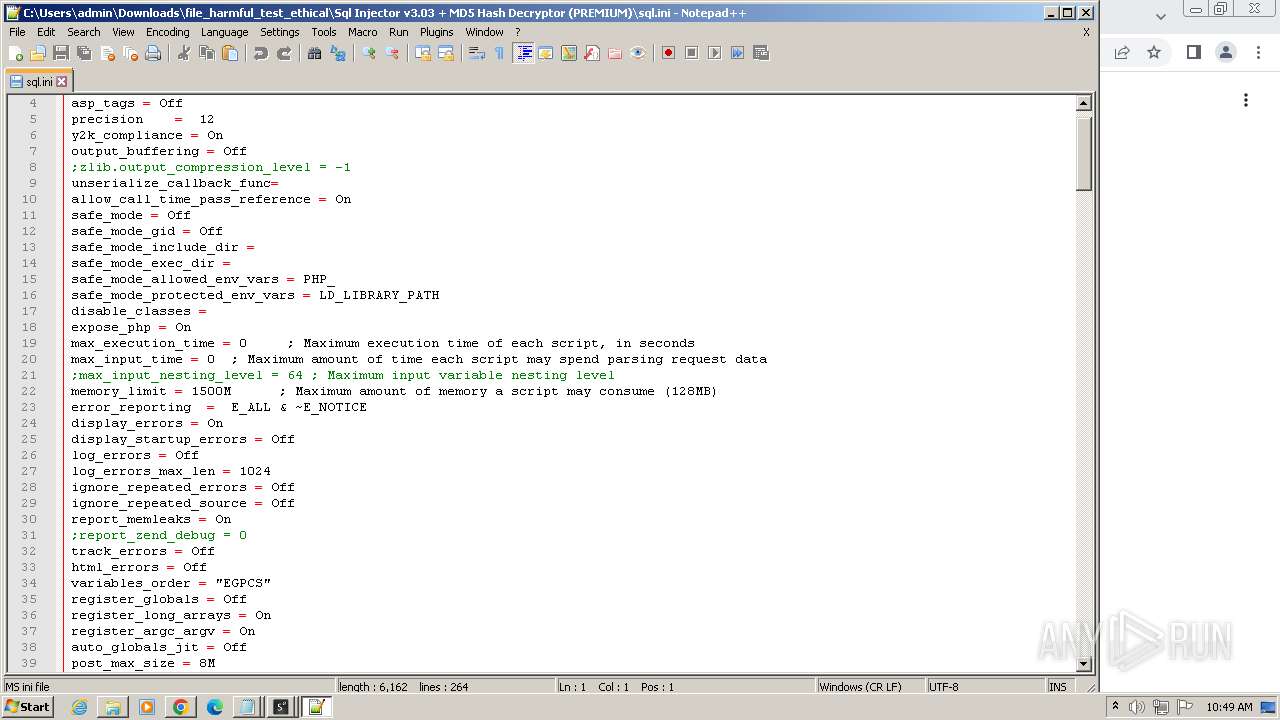Image resolution: width=1280 pixels, height=720 pixels.
Task: Toggle word wrap toolbar icon
Action: [477, 53]
